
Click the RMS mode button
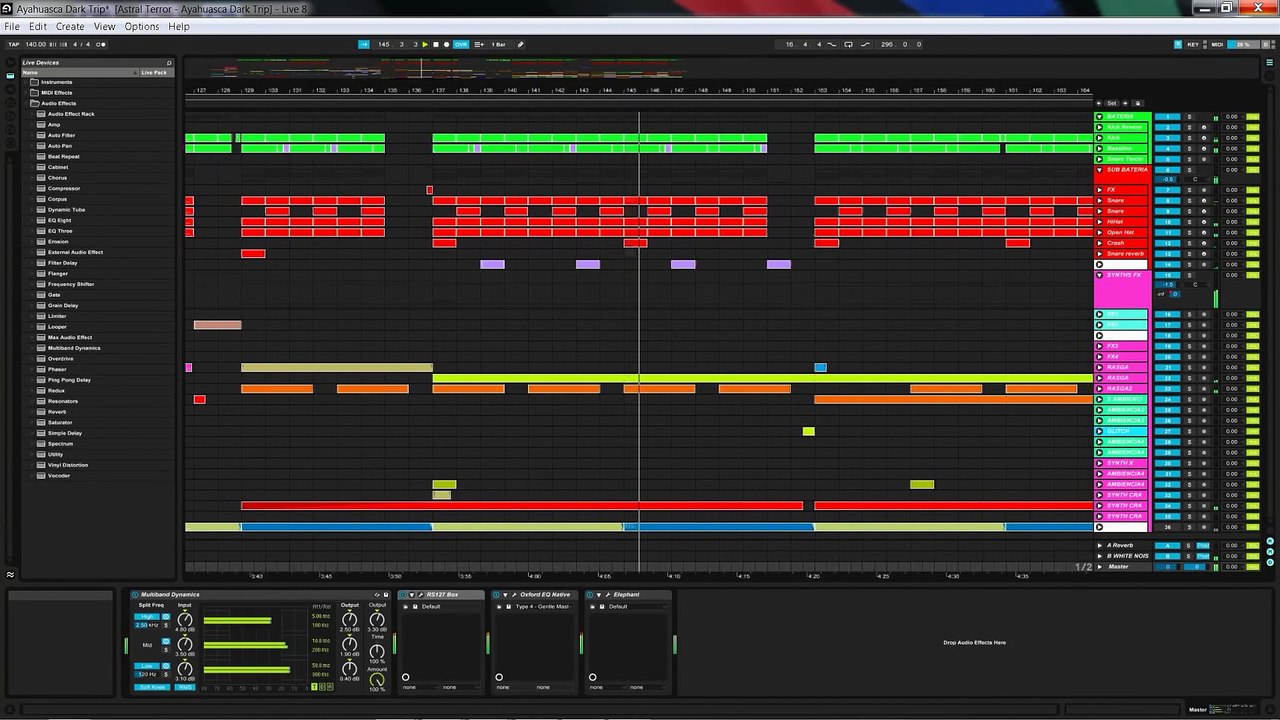185,687
